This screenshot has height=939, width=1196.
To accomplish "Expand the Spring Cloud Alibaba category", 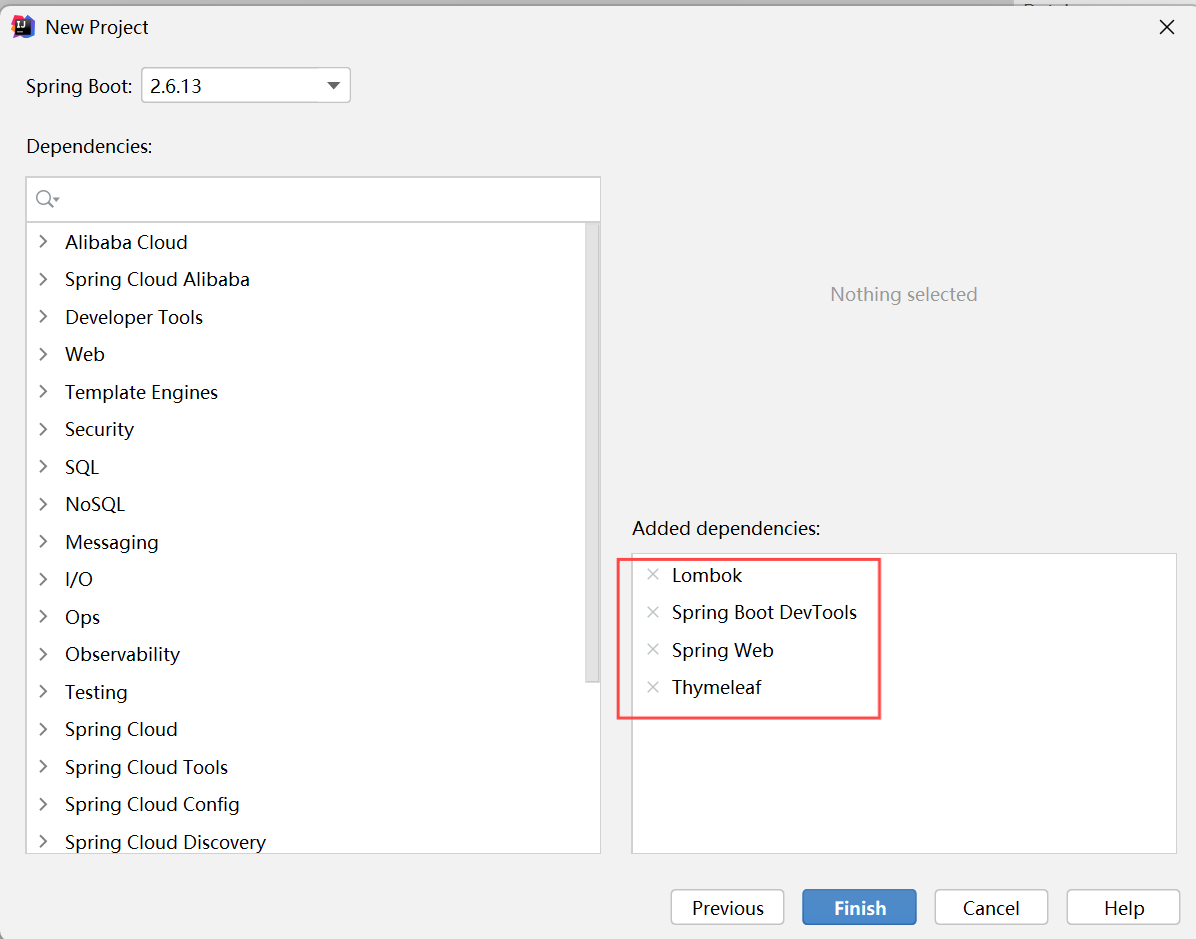I will click(x=43, y=279).
